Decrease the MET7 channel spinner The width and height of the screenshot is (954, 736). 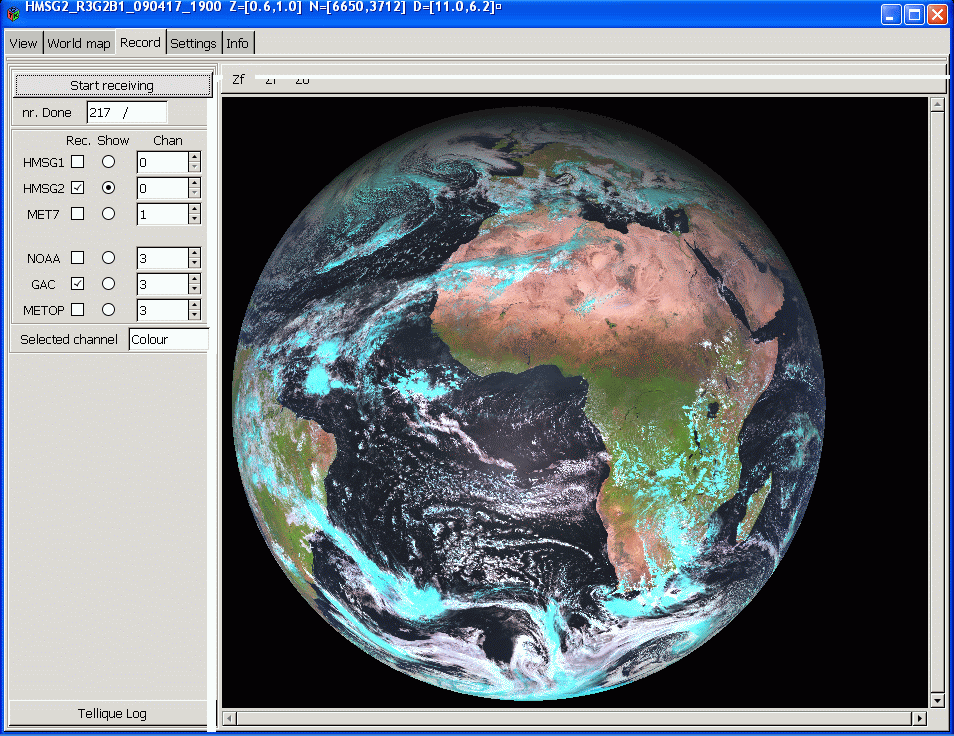pos(194,219)
